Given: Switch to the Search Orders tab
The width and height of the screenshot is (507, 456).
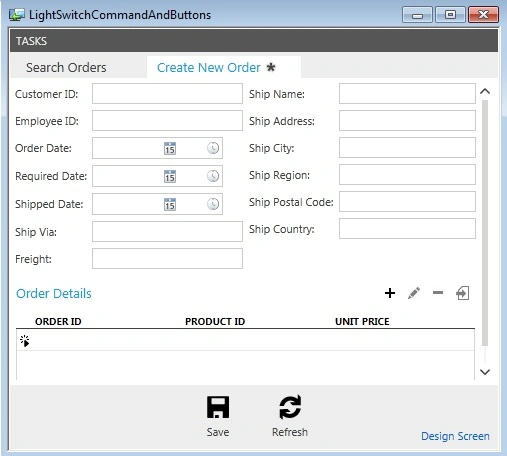Looking at the screenshot, I should coord(66,68).
